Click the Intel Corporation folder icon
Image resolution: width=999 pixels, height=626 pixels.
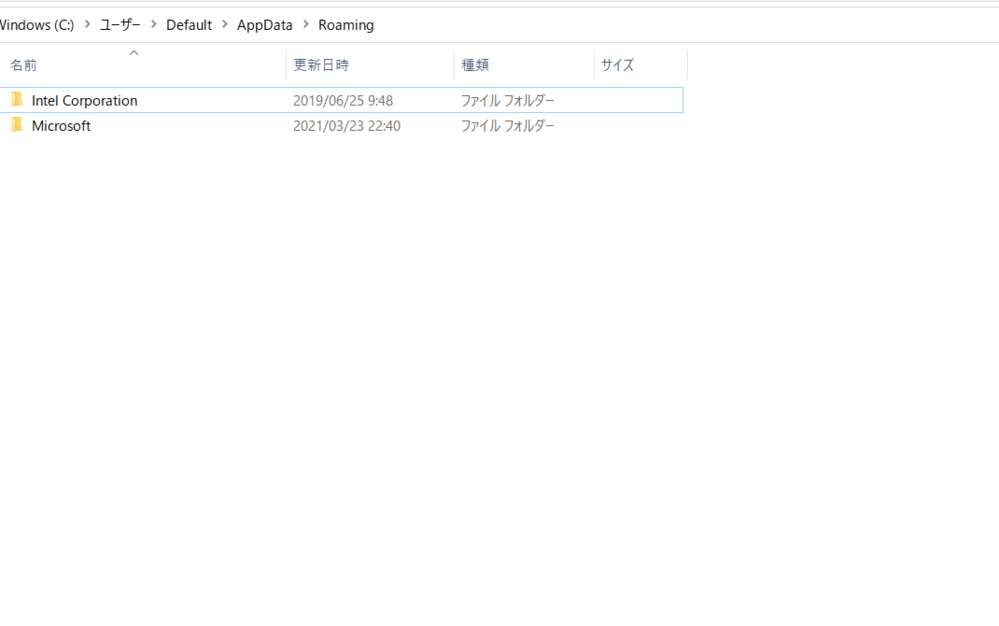17,99
